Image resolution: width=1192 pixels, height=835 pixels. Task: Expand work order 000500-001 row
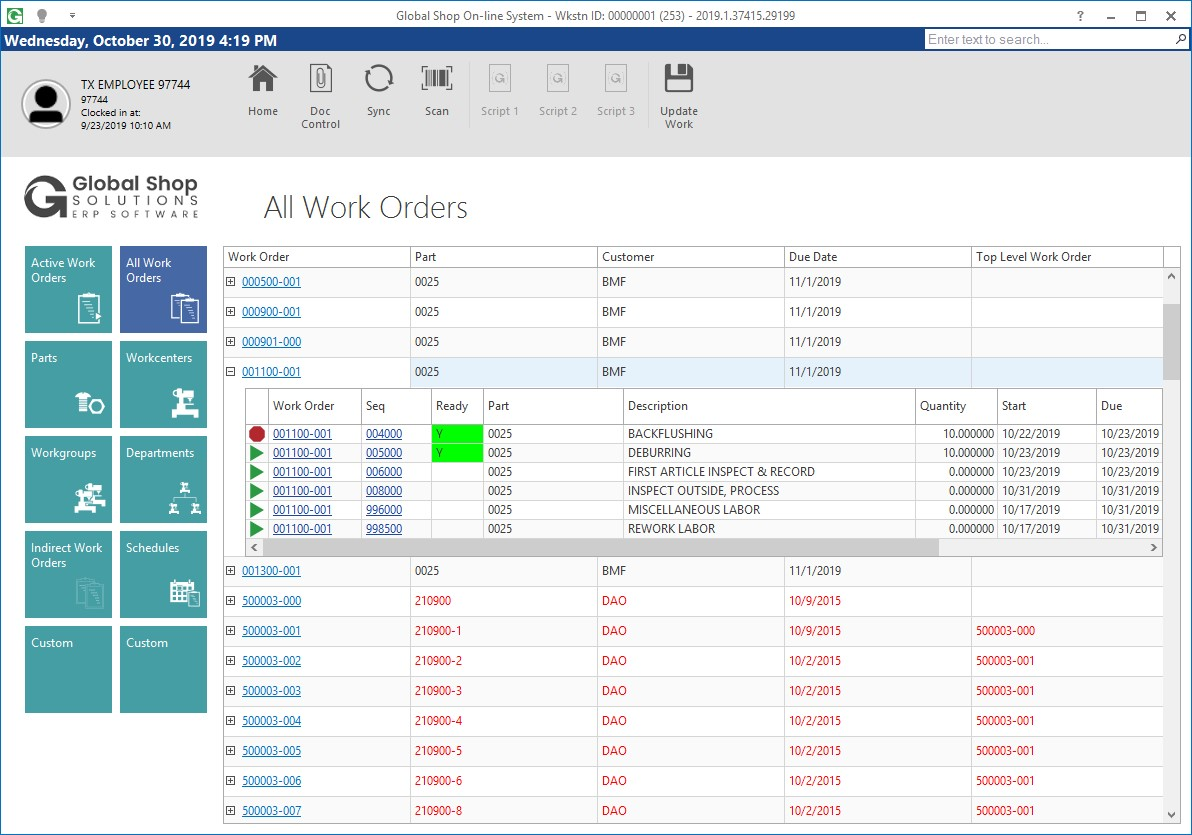pyautogui.click(x=230, y=281)
